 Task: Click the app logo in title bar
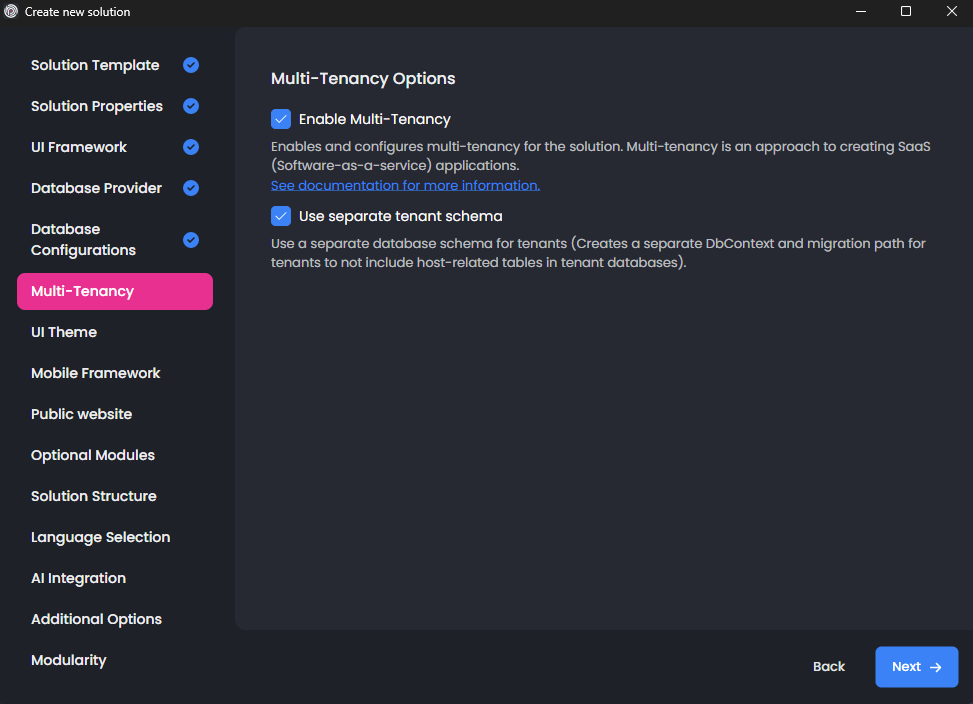(x=12, y=12)
